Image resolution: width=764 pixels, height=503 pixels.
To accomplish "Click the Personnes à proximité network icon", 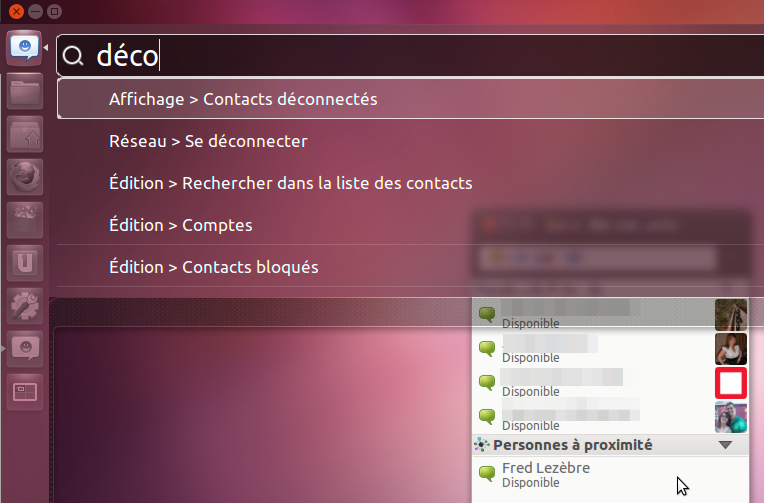I will (481, 445).
